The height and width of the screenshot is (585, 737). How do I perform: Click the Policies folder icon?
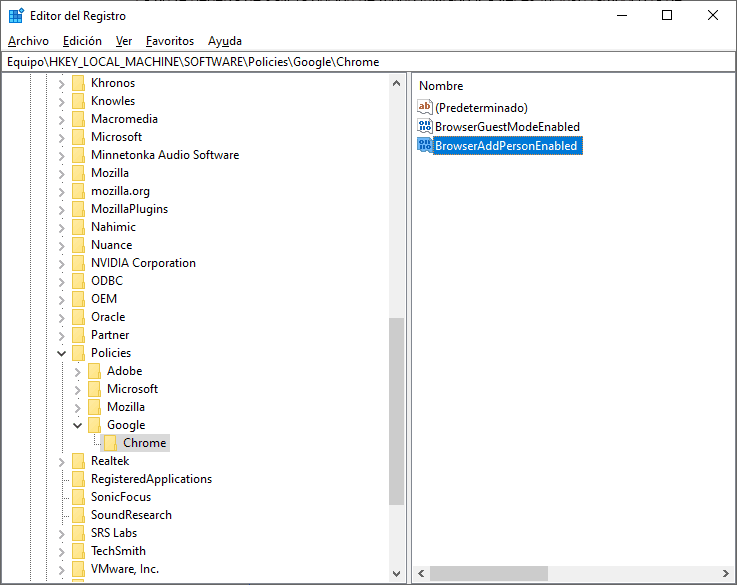[x=78, y=352]
